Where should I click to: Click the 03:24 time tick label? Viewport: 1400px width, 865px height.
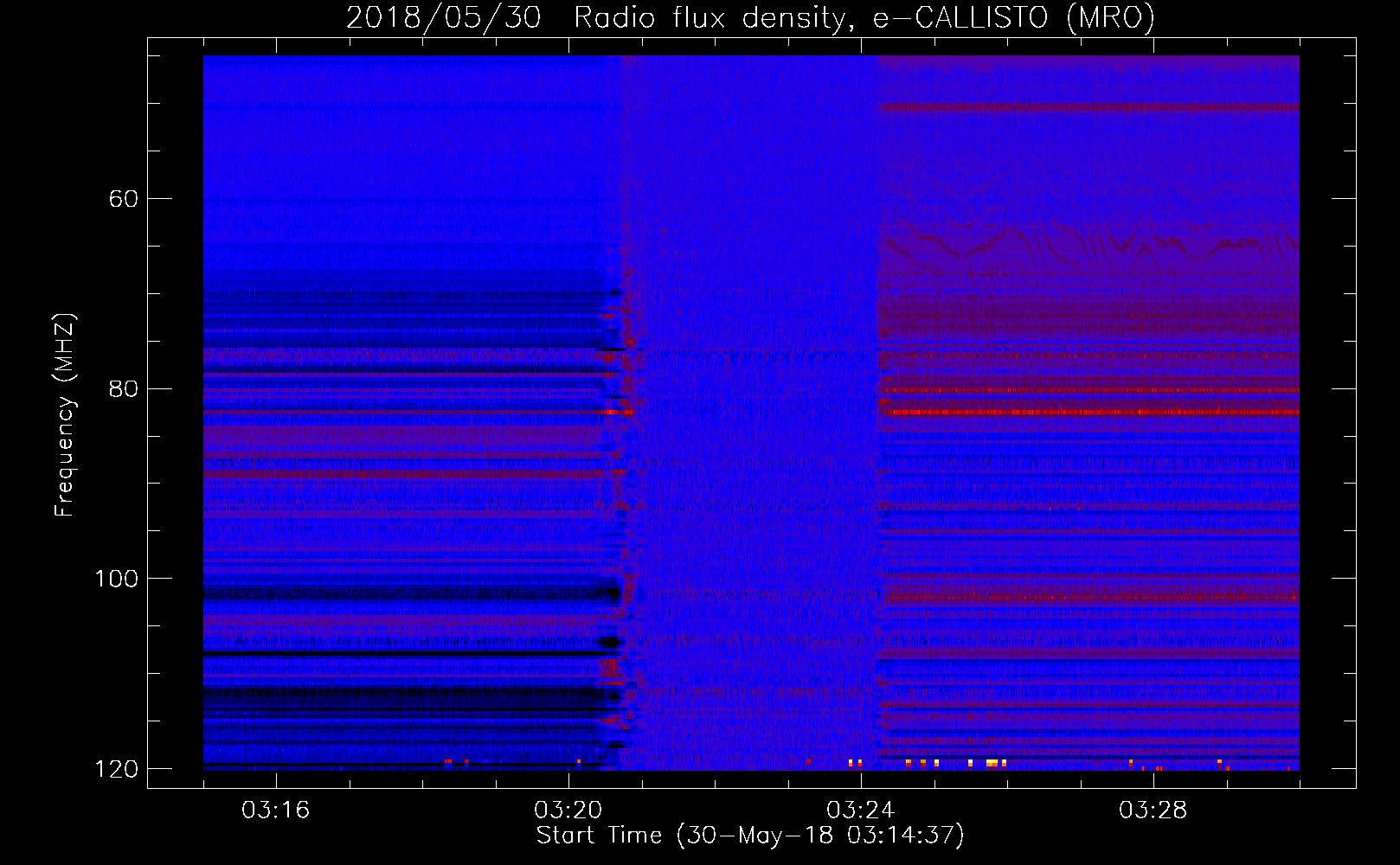click(x=861, y=811)
